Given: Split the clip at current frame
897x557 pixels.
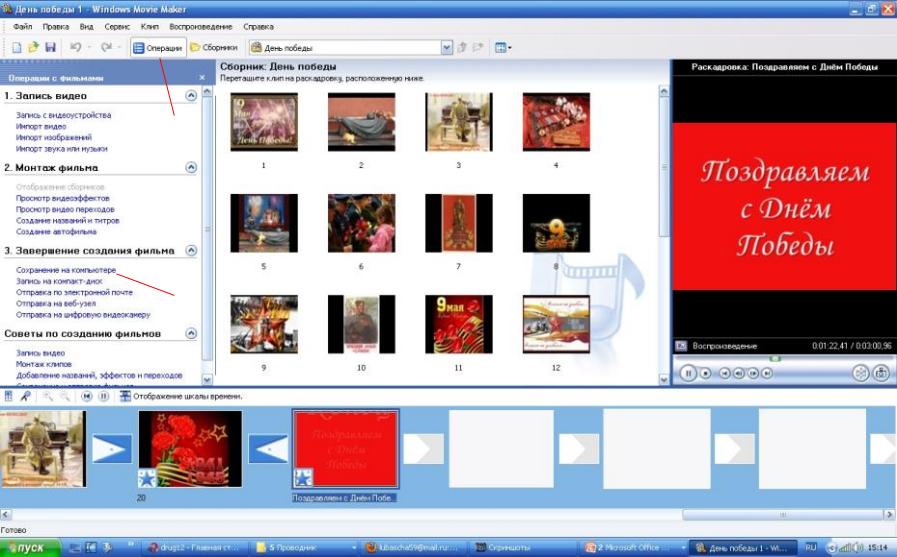Looking at the screenshot, I should pos(860,373).
